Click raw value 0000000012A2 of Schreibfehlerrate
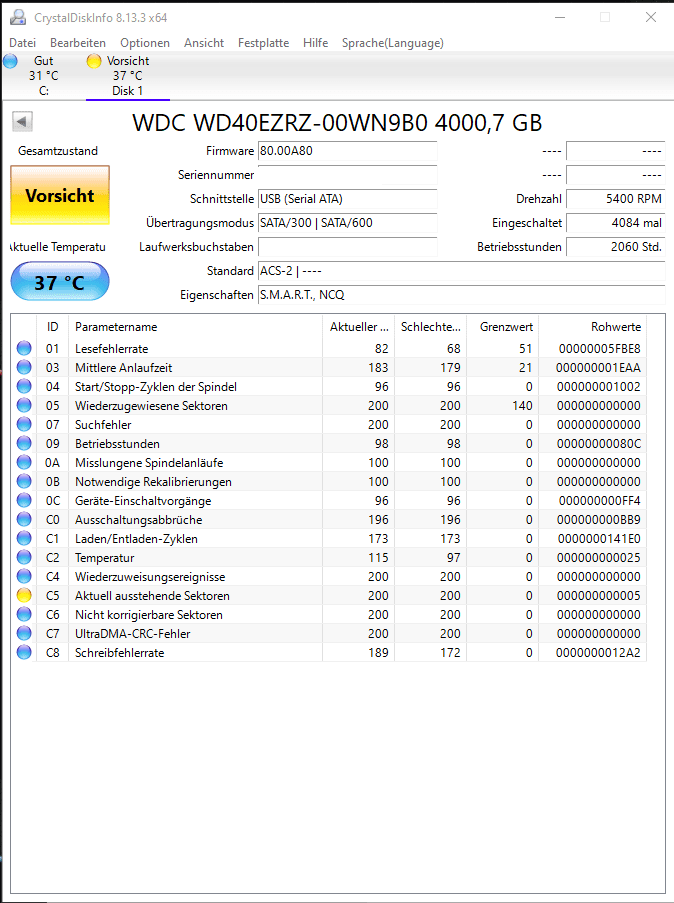Viewport: 674px width, 903px height. [598, 652]
